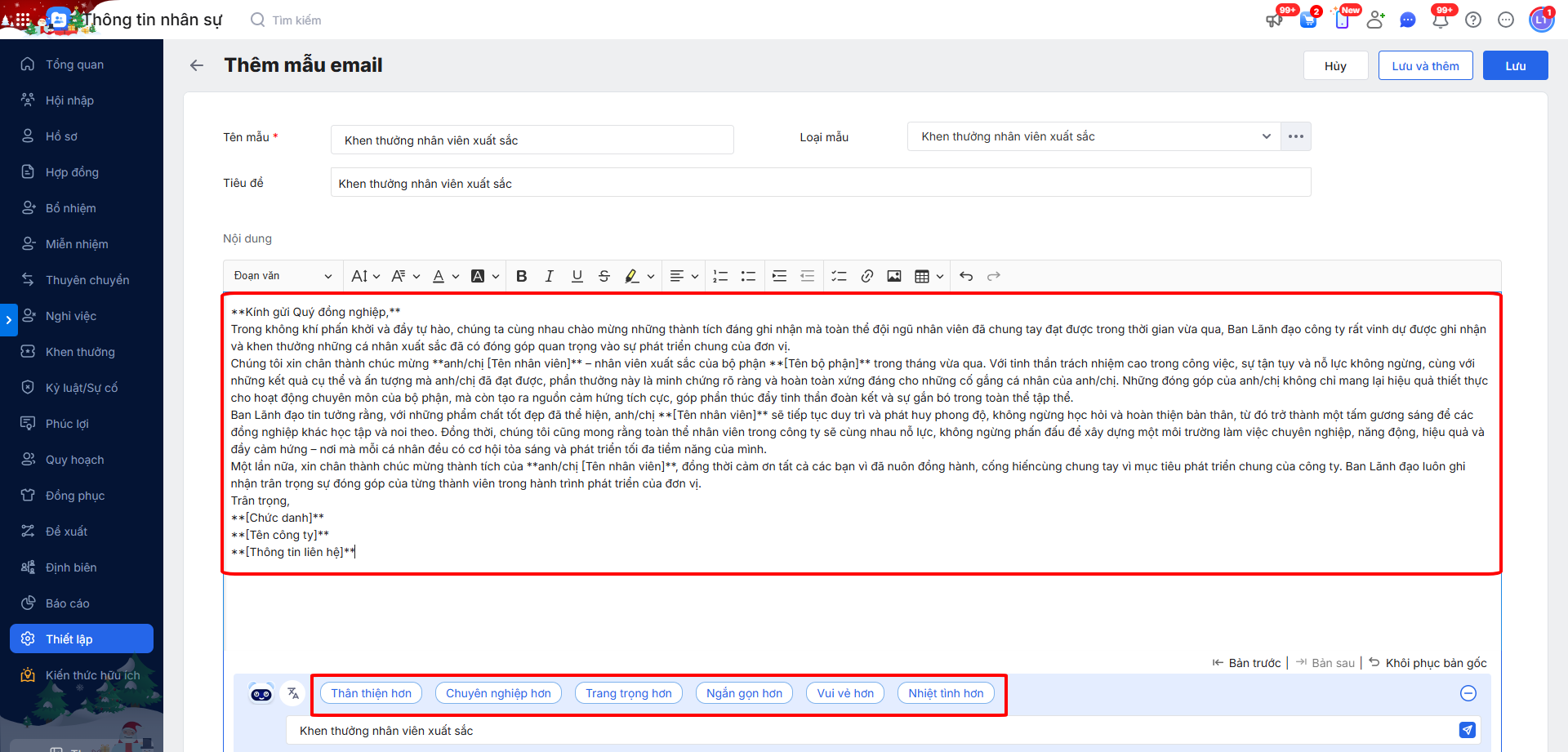Open Kỷ luật/Sự cố in the sidebar
This screenshot has height=752, width=1568.
(82, 388)
